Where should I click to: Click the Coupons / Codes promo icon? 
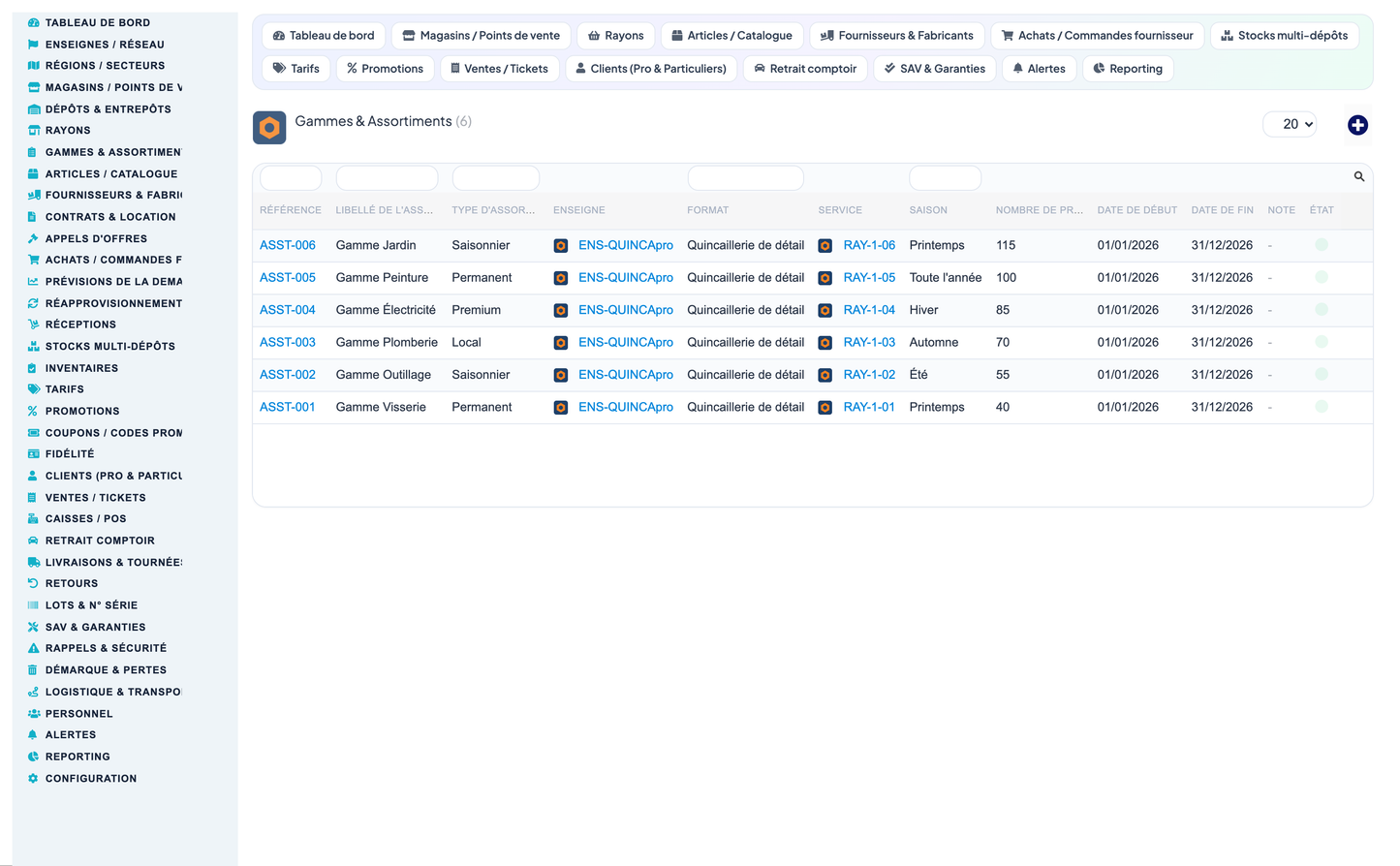33,433
